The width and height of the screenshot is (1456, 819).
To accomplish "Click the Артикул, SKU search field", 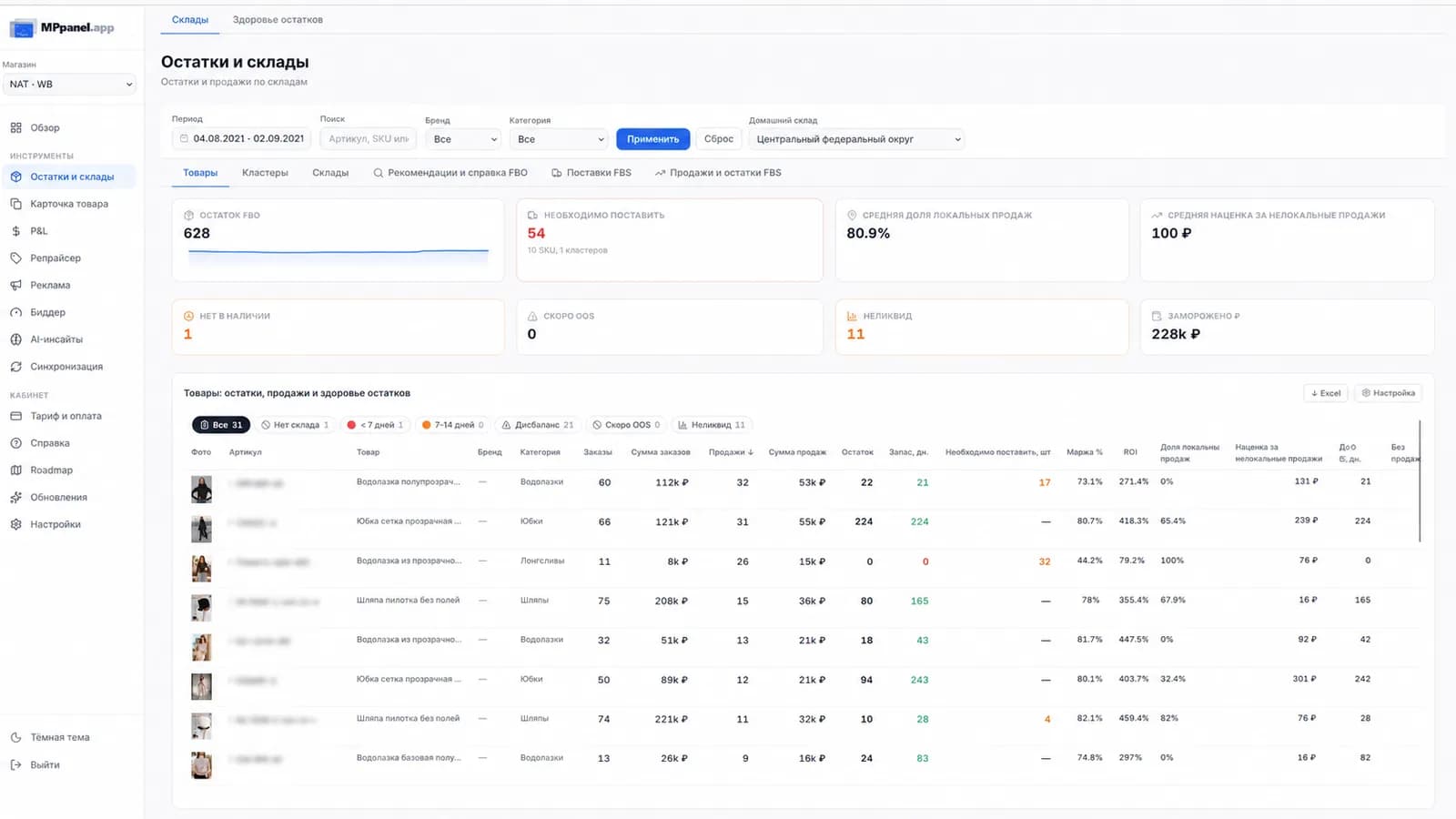I will [x=369, y=138].
